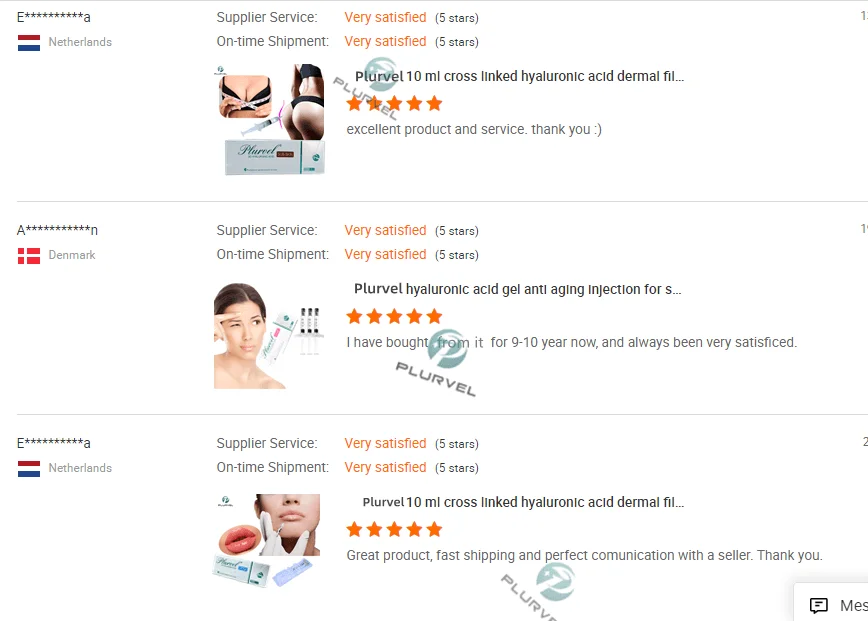Click the Great product, fast shipping review text

coord(585,556)
